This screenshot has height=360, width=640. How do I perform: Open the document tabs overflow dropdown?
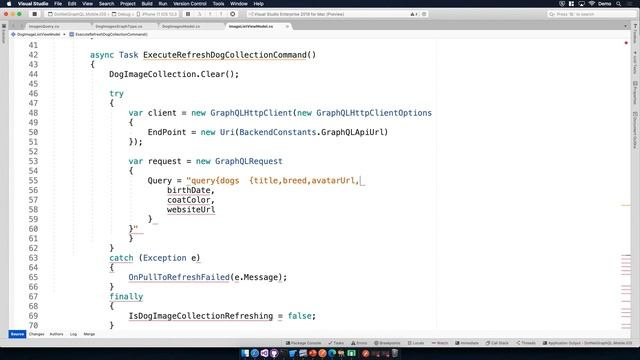pos(626,26)
